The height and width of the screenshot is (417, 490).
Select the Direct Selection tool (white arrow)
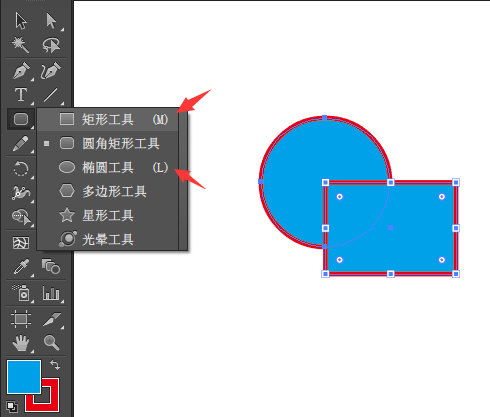(51, 21)
